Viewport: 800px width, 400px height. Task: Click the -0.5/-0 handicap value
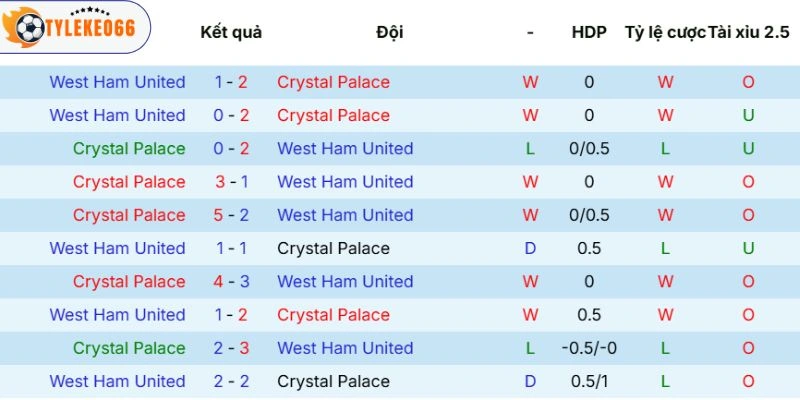click(589, 348)
